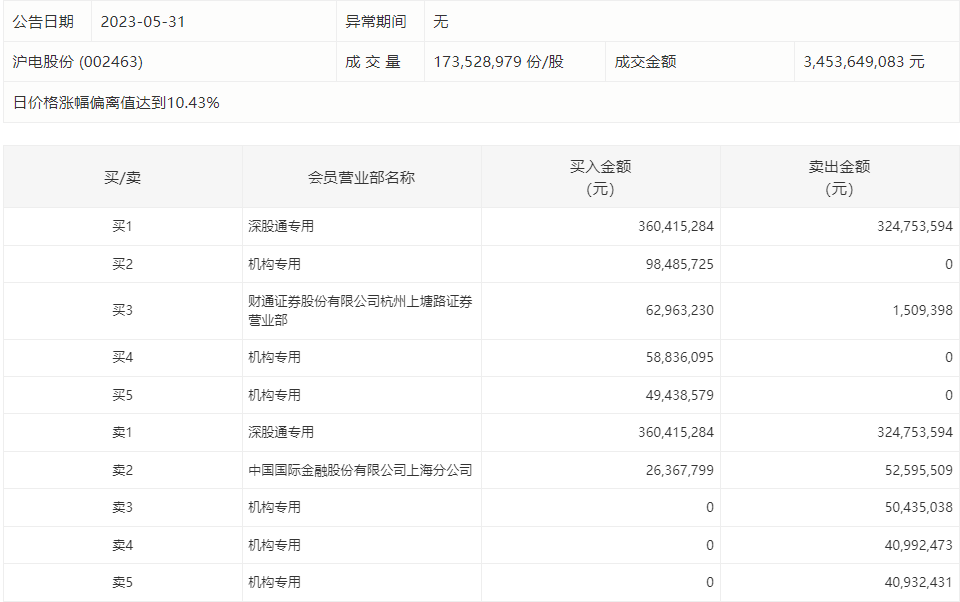
Task: Click the 买/卖 column header
Action: pyautogui.click(x=122, y=178)
